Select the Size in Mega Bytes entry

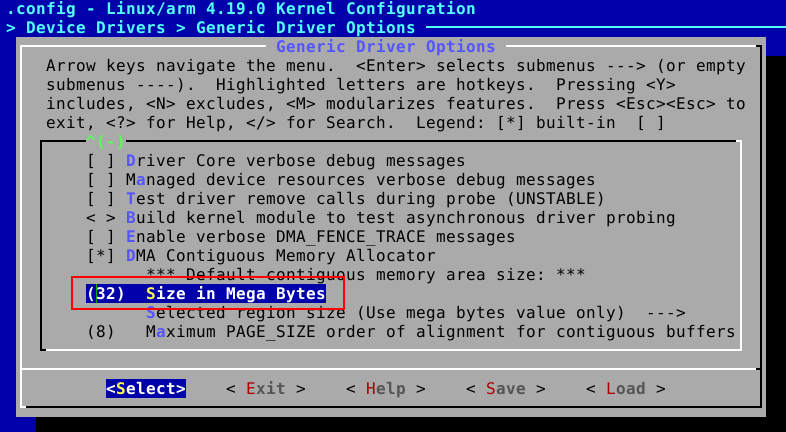point(206,294)
